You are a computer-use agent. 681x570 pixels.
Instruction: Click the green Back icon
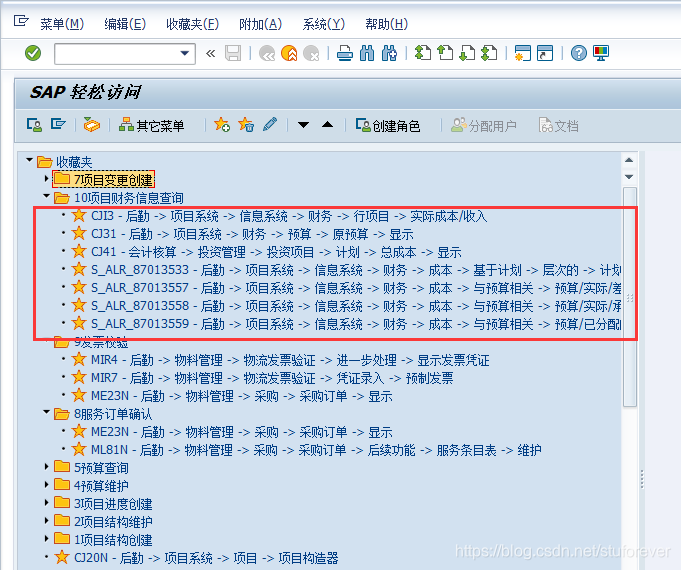click(x=267, y=53)
